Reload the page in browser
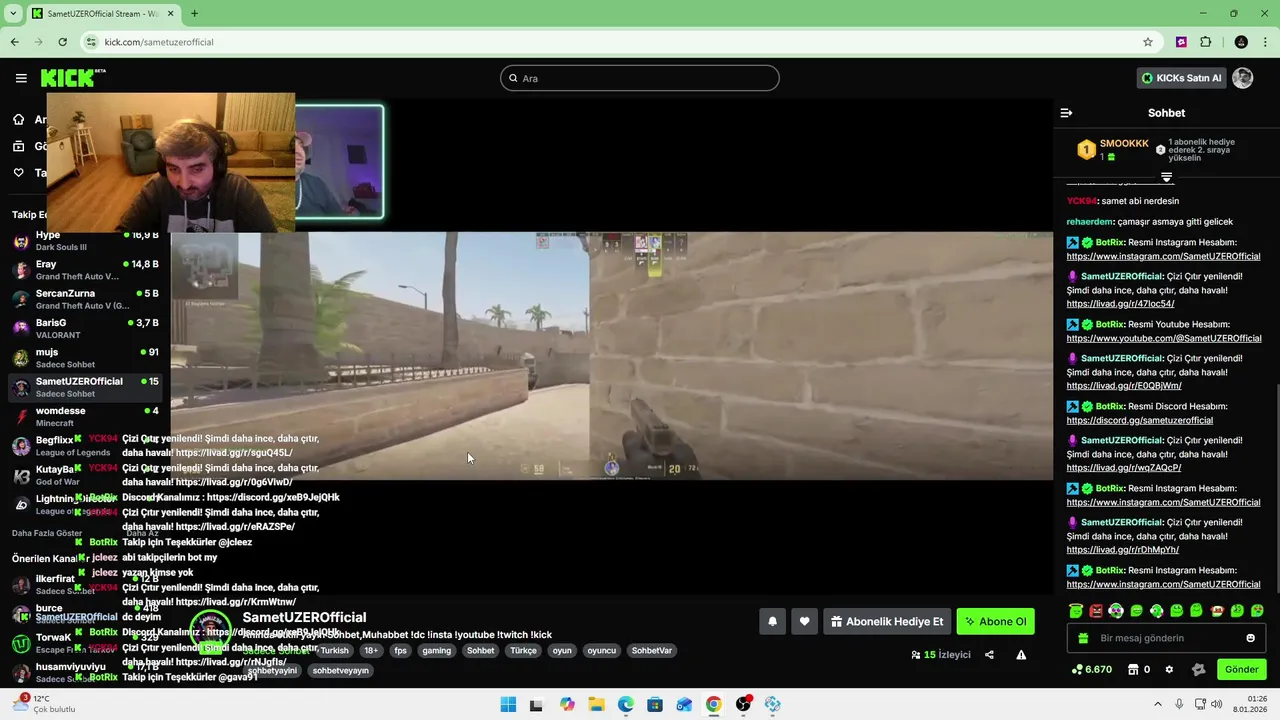Viewport: 1280px width, 720px height. [62, 42]
